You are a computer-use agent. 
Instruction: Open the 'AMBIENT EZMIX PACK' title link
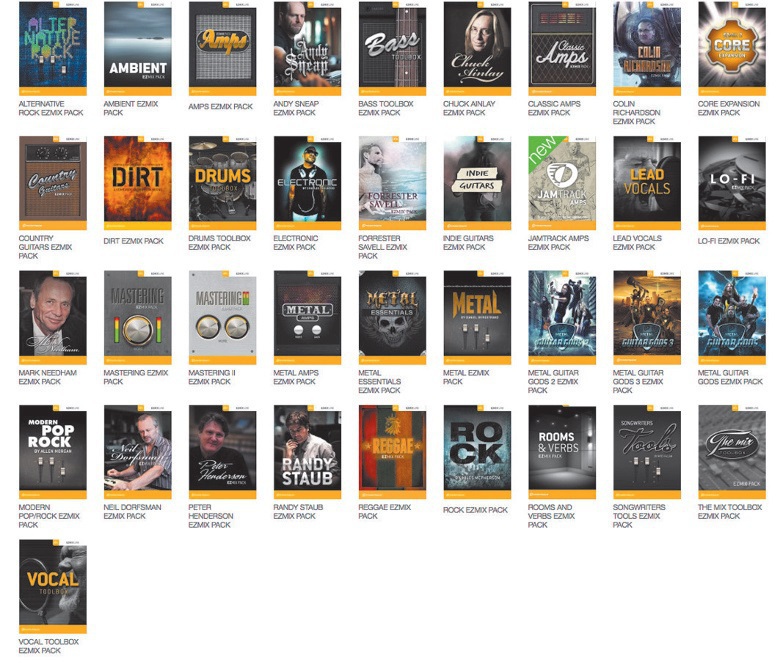pyautogui.click(x=131, y=108)
